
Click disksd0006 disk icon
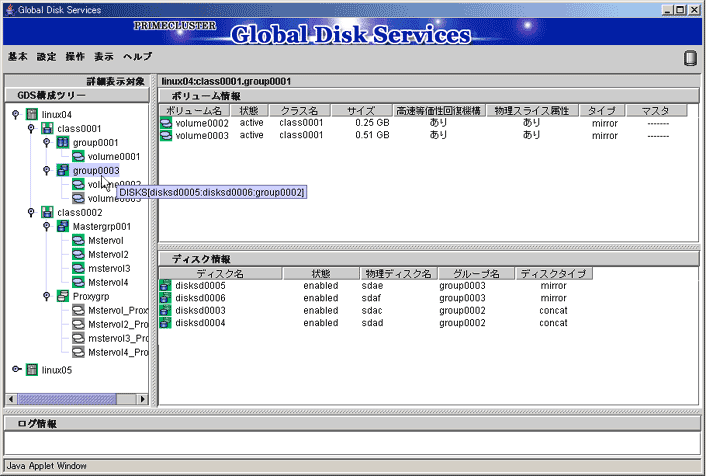pyautogui.click(x=165, y=298)
